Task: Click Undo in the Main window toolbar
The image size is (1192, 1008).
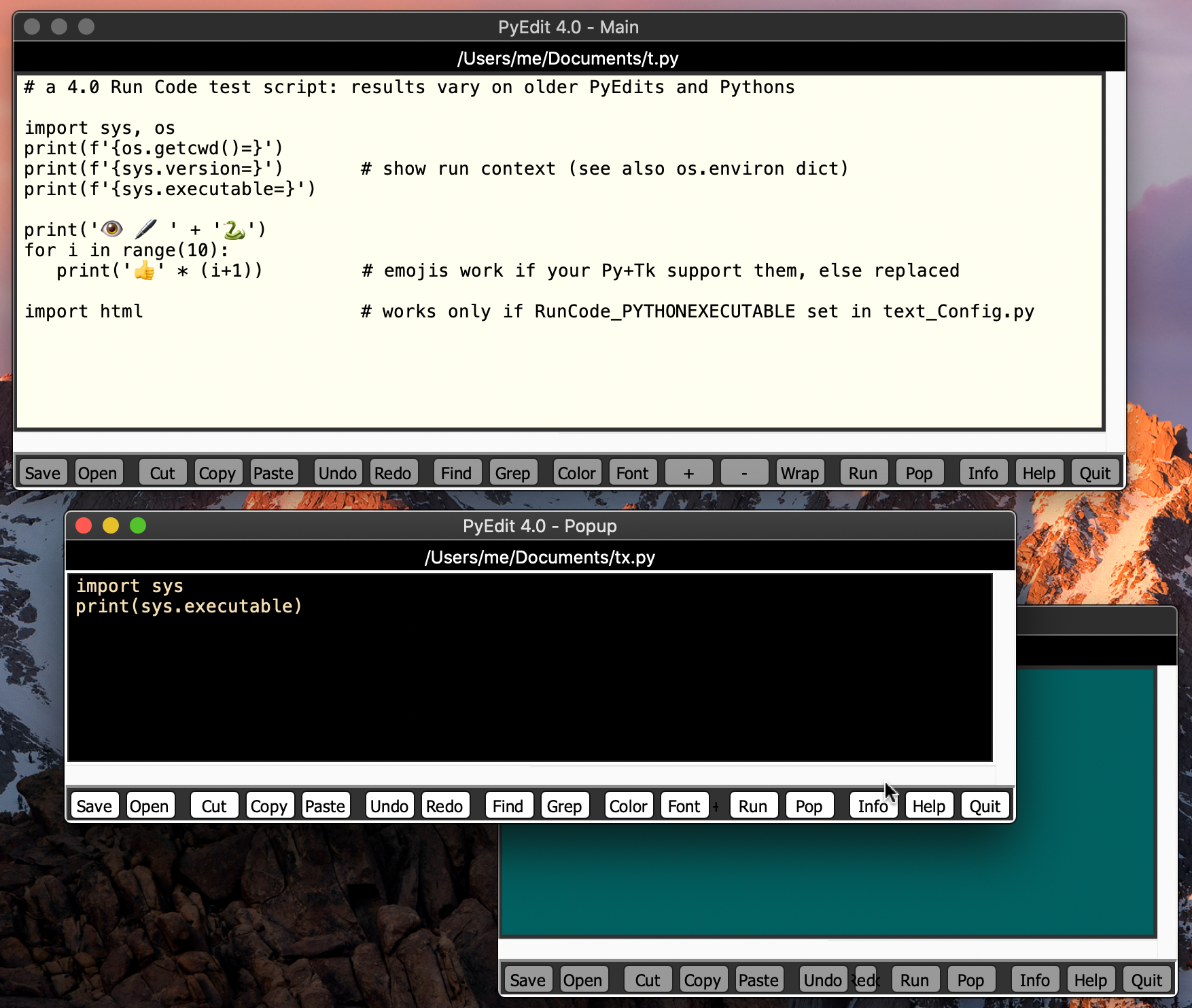Action: [x=338, y=472]
